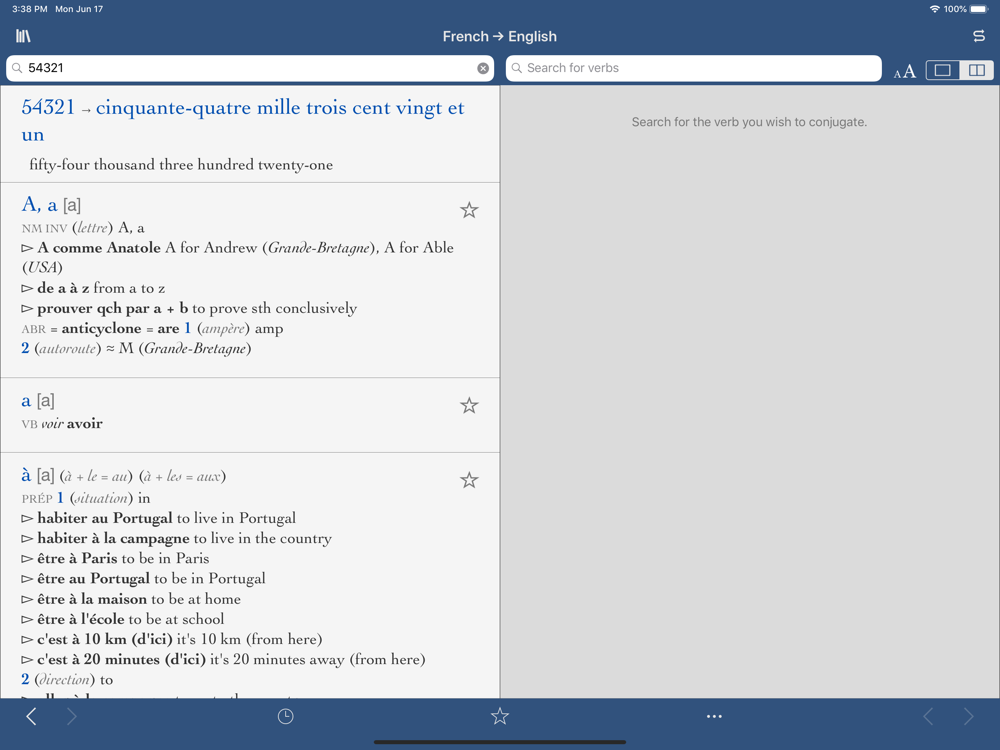Go forward in verb pane with far-right arrow
The height and width of the screenshot is (750, 1000).
[969, 716]
